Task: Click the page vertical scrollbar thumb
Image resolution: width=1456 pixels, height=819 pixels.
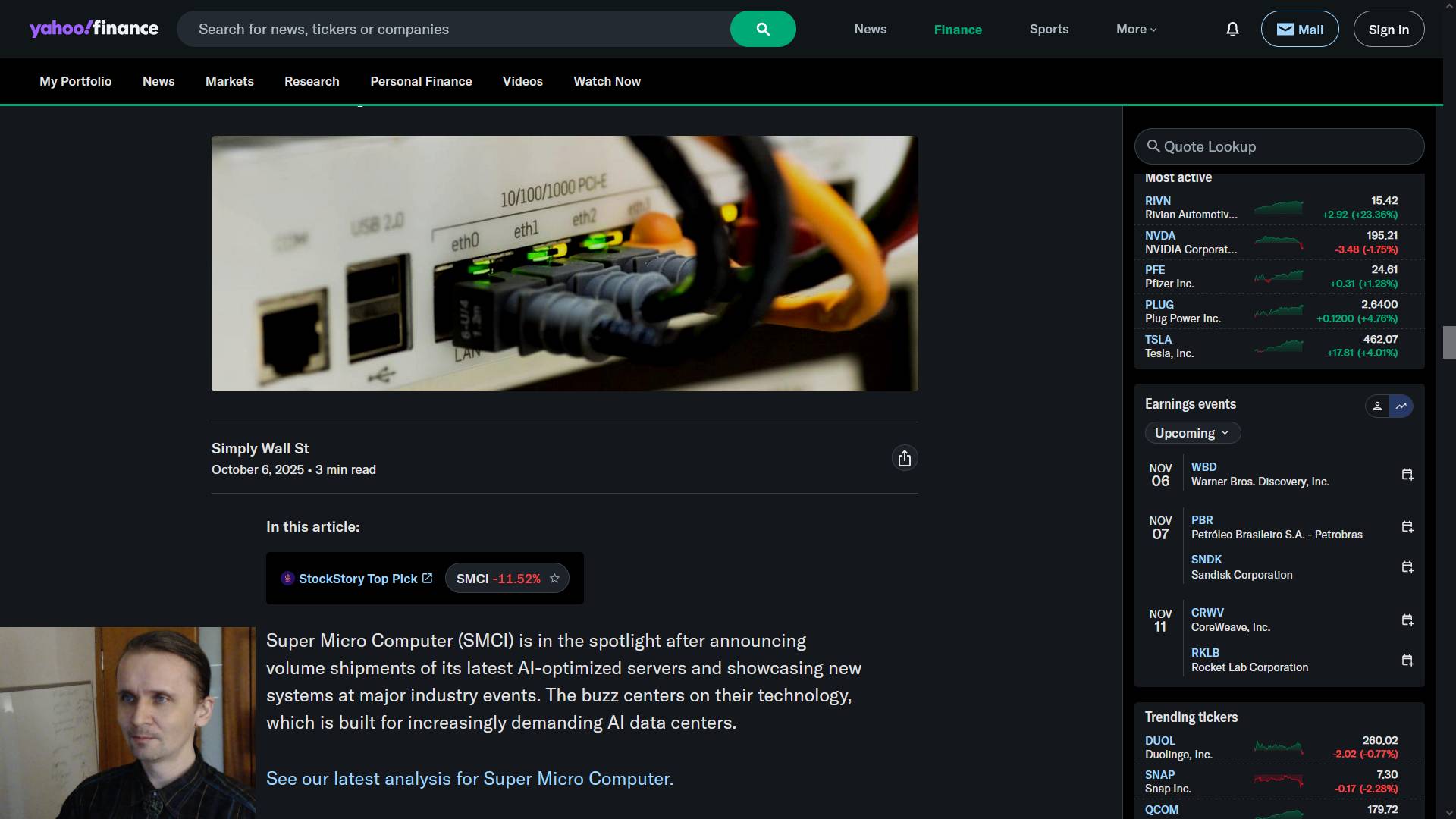Action: [x=1448, y=342]
